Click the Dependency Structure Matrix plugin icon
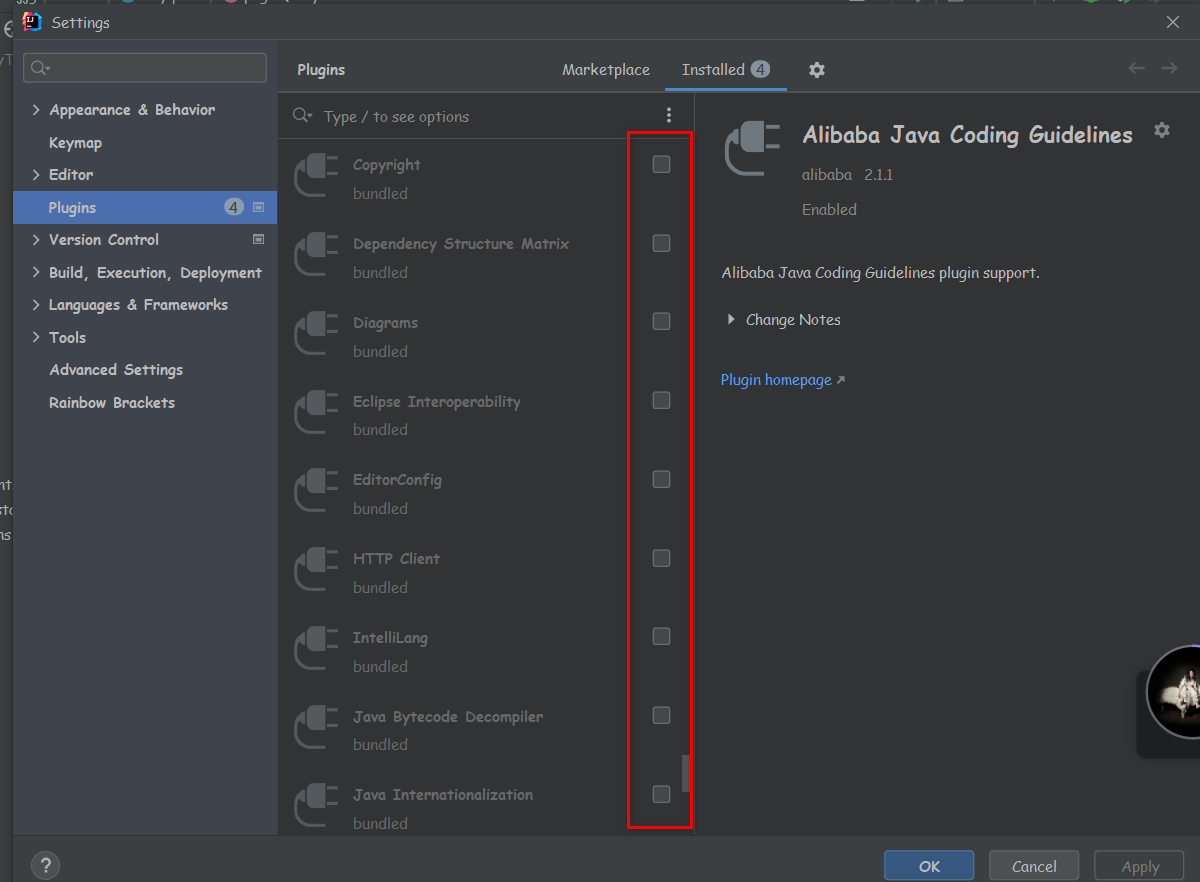 (316, 255)
